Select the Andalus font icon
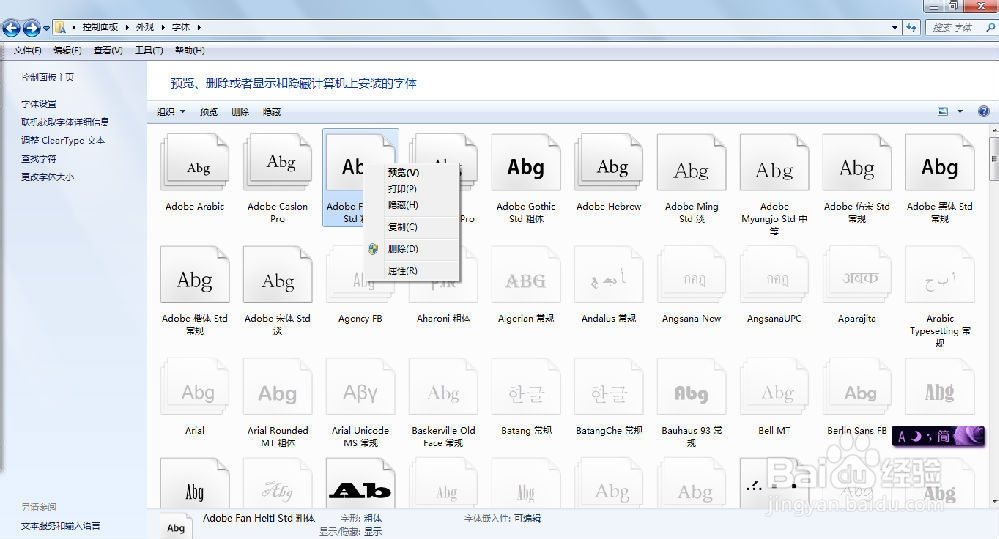This screenshot has height=539, width=999. pos(609,275)
